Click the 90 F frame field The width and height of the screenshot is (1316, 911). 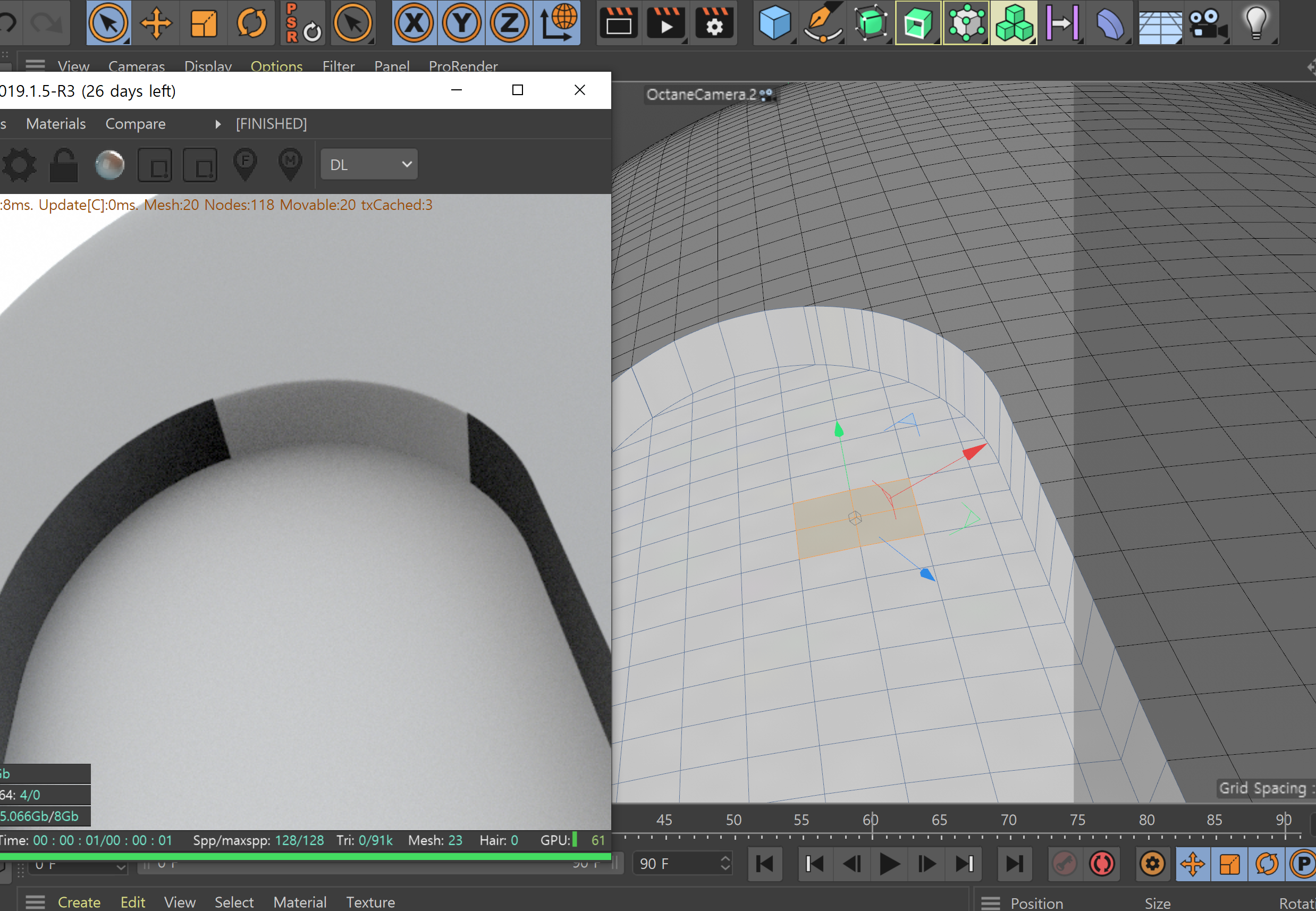(683, 863)
